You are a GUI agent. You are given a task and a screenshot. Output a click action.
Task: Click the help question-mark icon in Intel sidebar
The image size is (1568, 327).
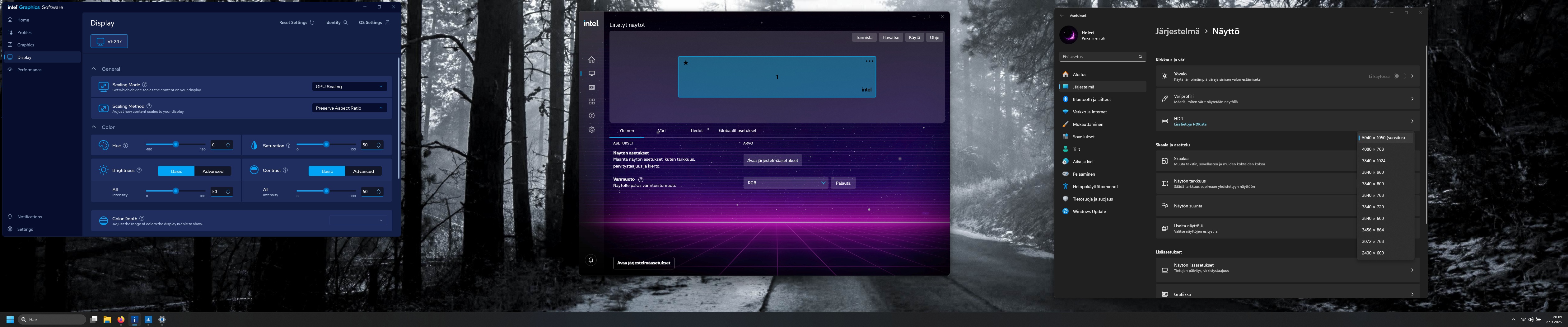pyautogui.click(x=591, y=116)
